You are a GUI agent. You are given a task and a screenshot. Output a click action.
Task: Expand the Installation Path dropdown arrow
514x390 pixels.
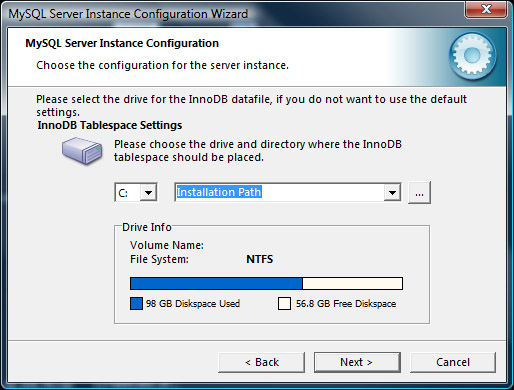392,192
